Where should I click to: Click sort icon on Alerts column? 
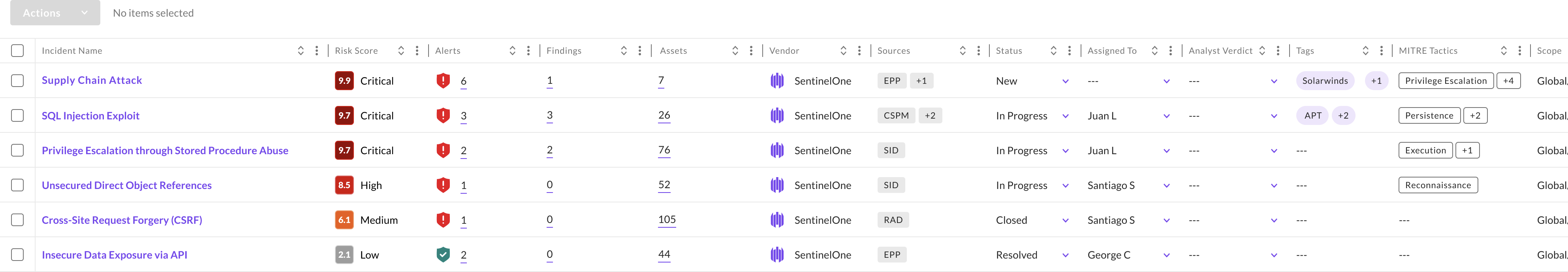coord(513,51)
